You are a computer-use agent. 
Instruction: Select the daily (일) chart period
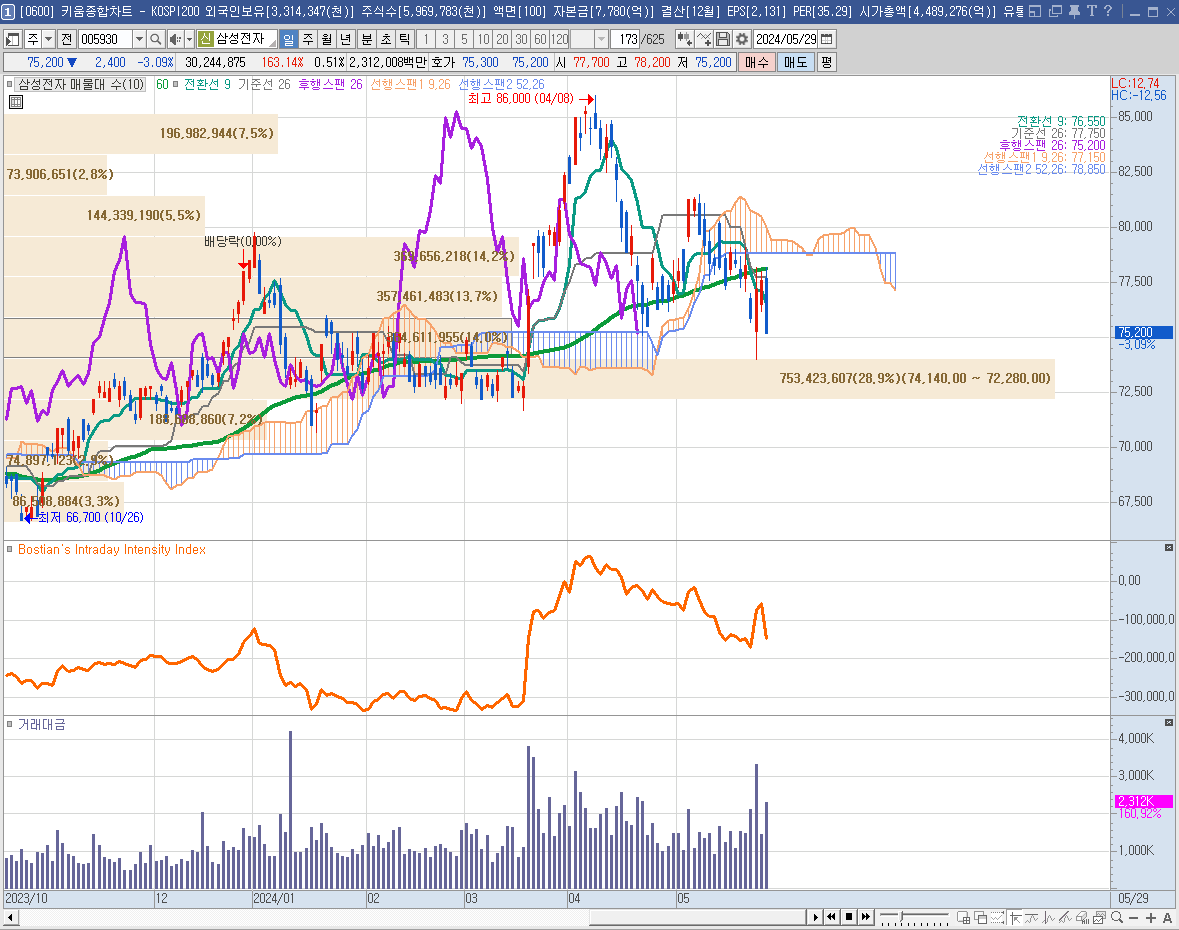point(289,39)
